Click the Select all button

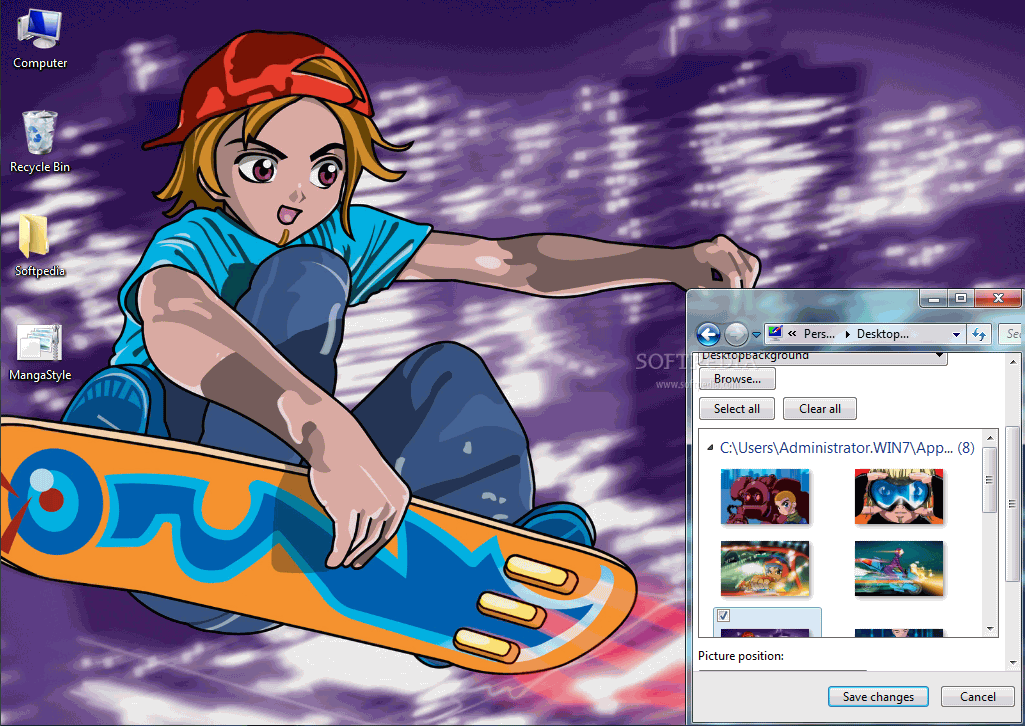pyautogui.click(x=737, y=408)
